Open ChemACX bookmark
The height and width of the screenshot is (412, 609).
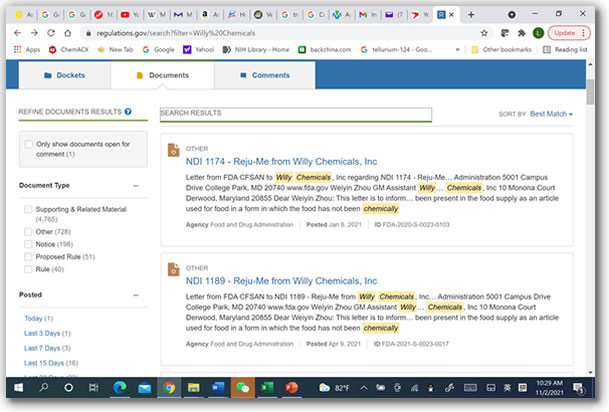click(x=69, y=50)
